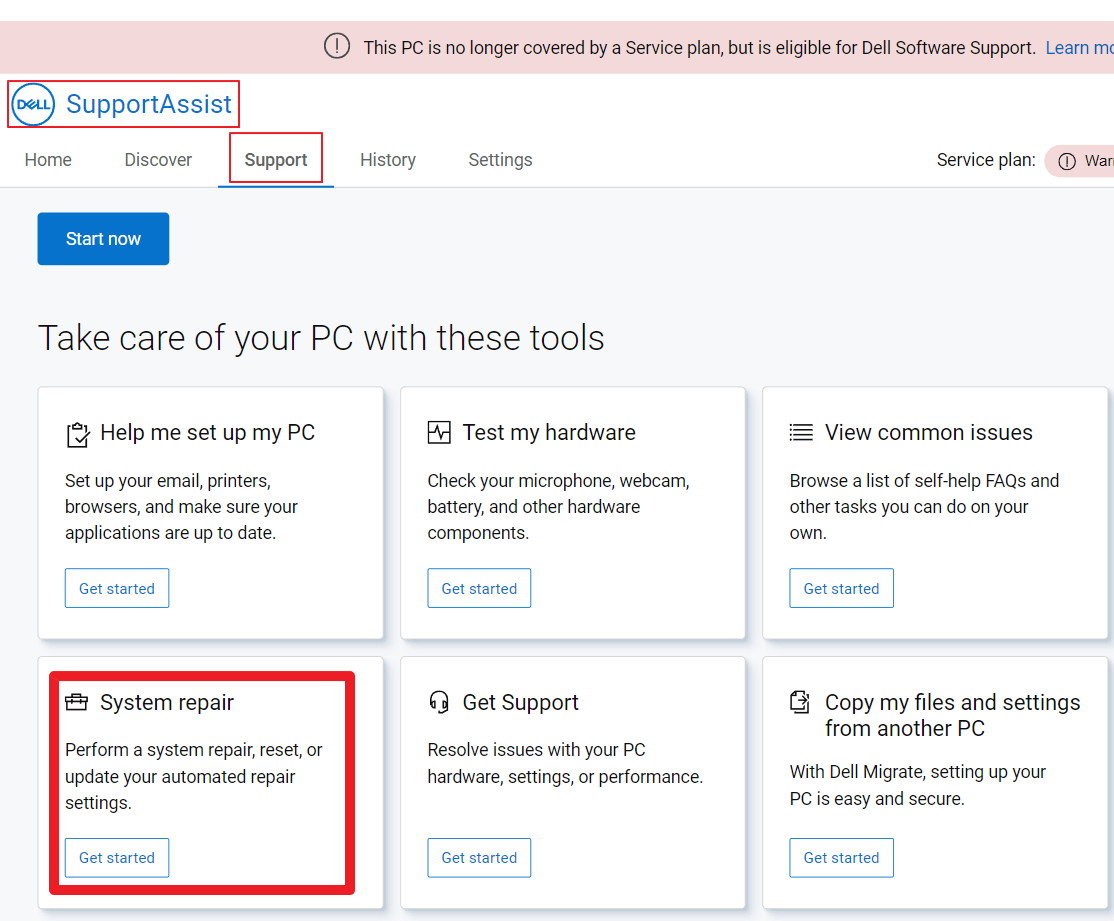Image resolution: width=1114 pixels, height=921 pixels.
Task: Click the Get Support headset icon
Action: point(439,702)
